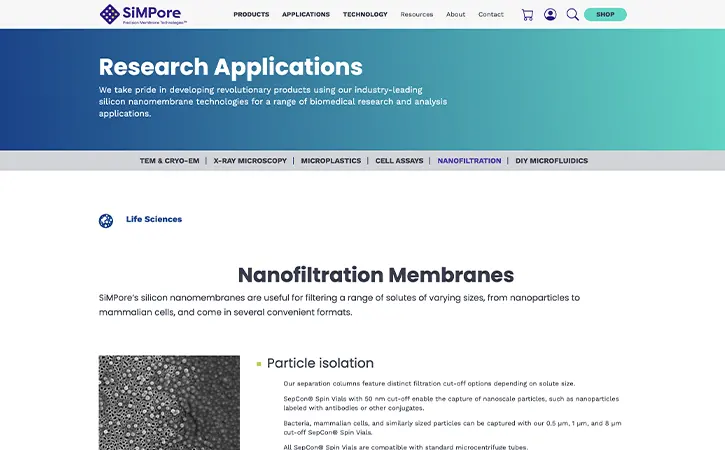725x450 pixels.
Task: Switch to X-RAY MICROSCOPY tab
Action: click(x=250, y=160)
